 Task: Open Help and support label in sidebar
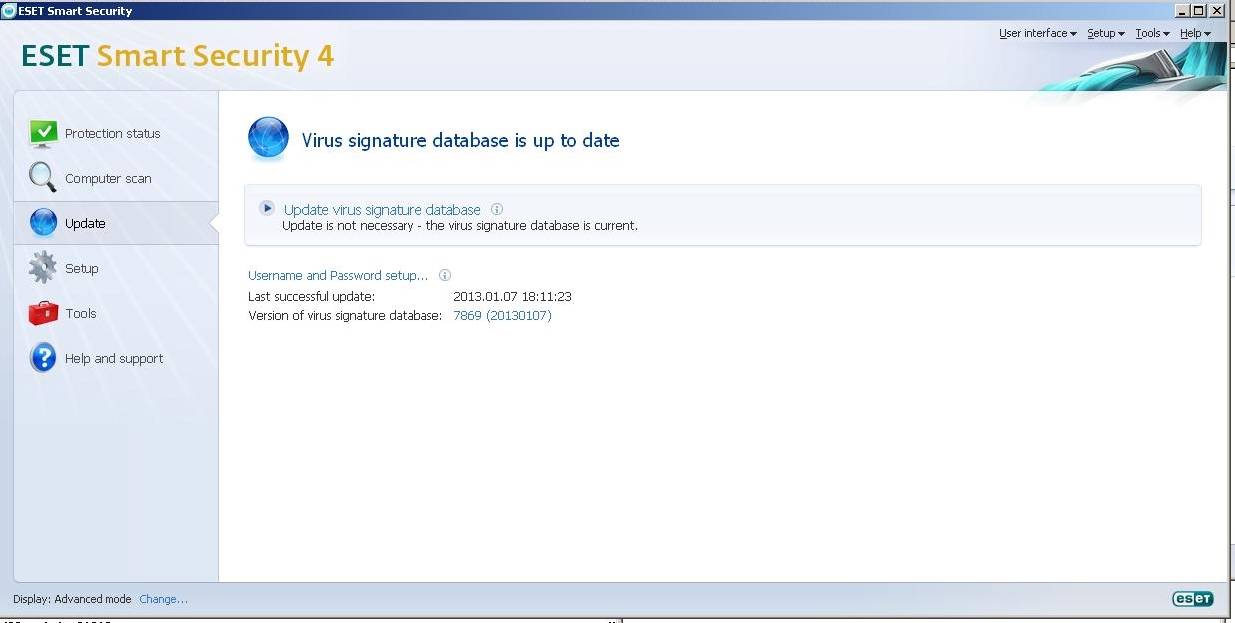click(x=114, y=359)
